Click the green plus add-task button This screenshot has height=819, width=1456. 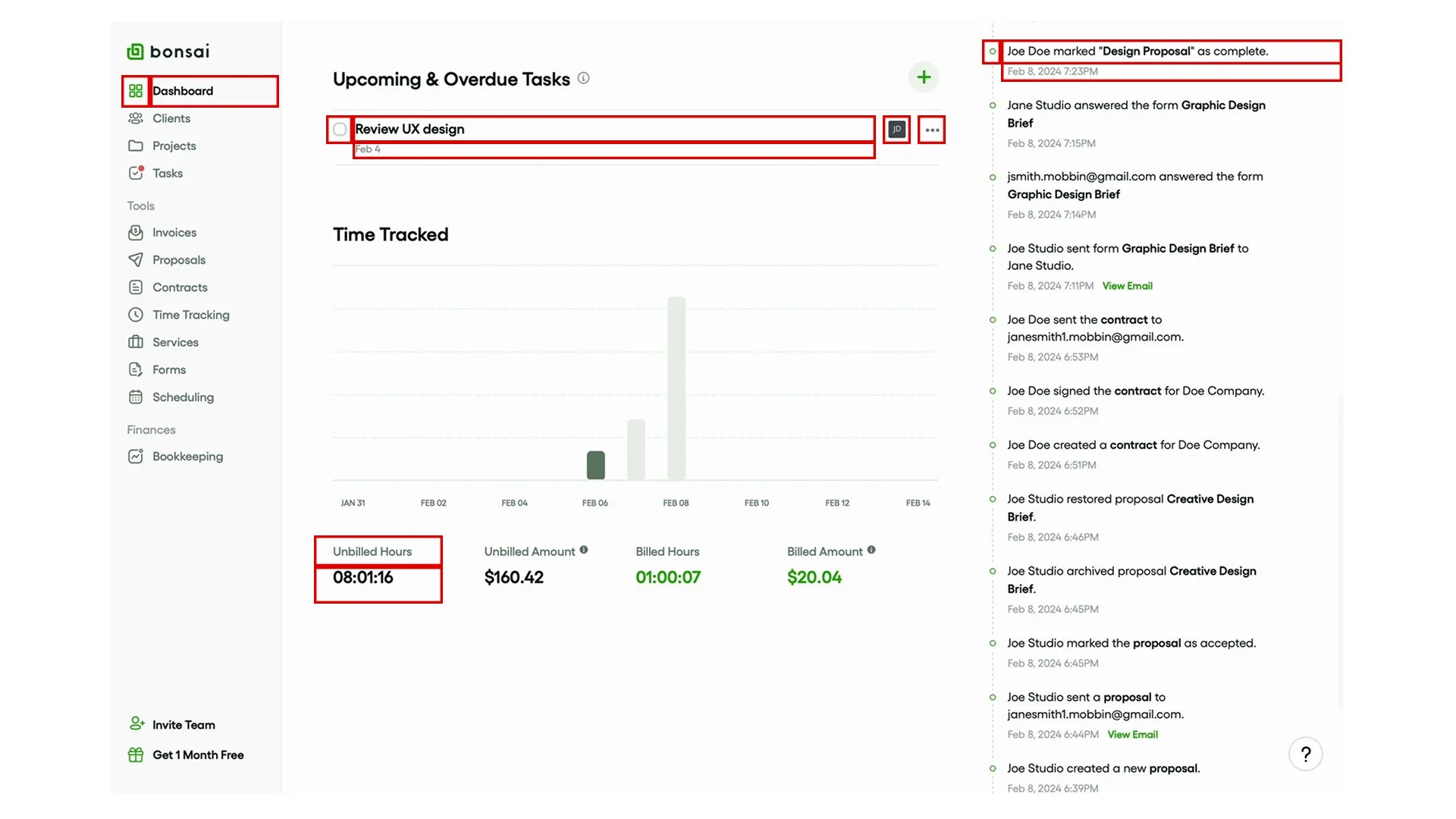click(924, 77)
